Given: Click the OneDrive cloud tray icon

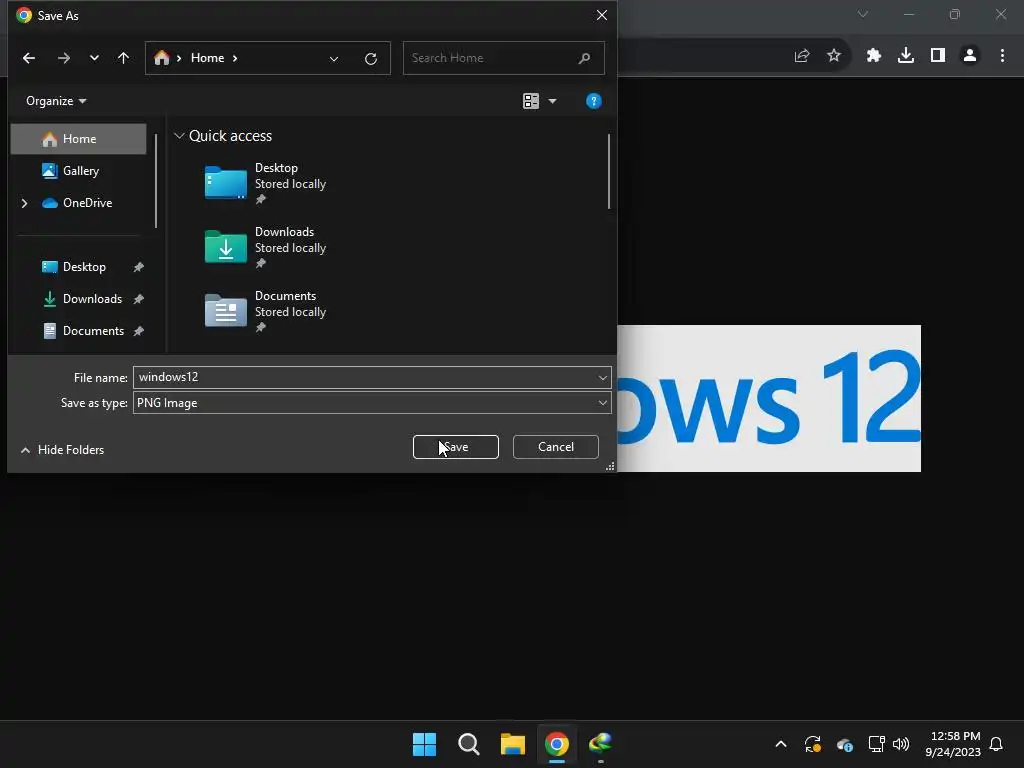Looking at the screenshot, I should (844, 744).
